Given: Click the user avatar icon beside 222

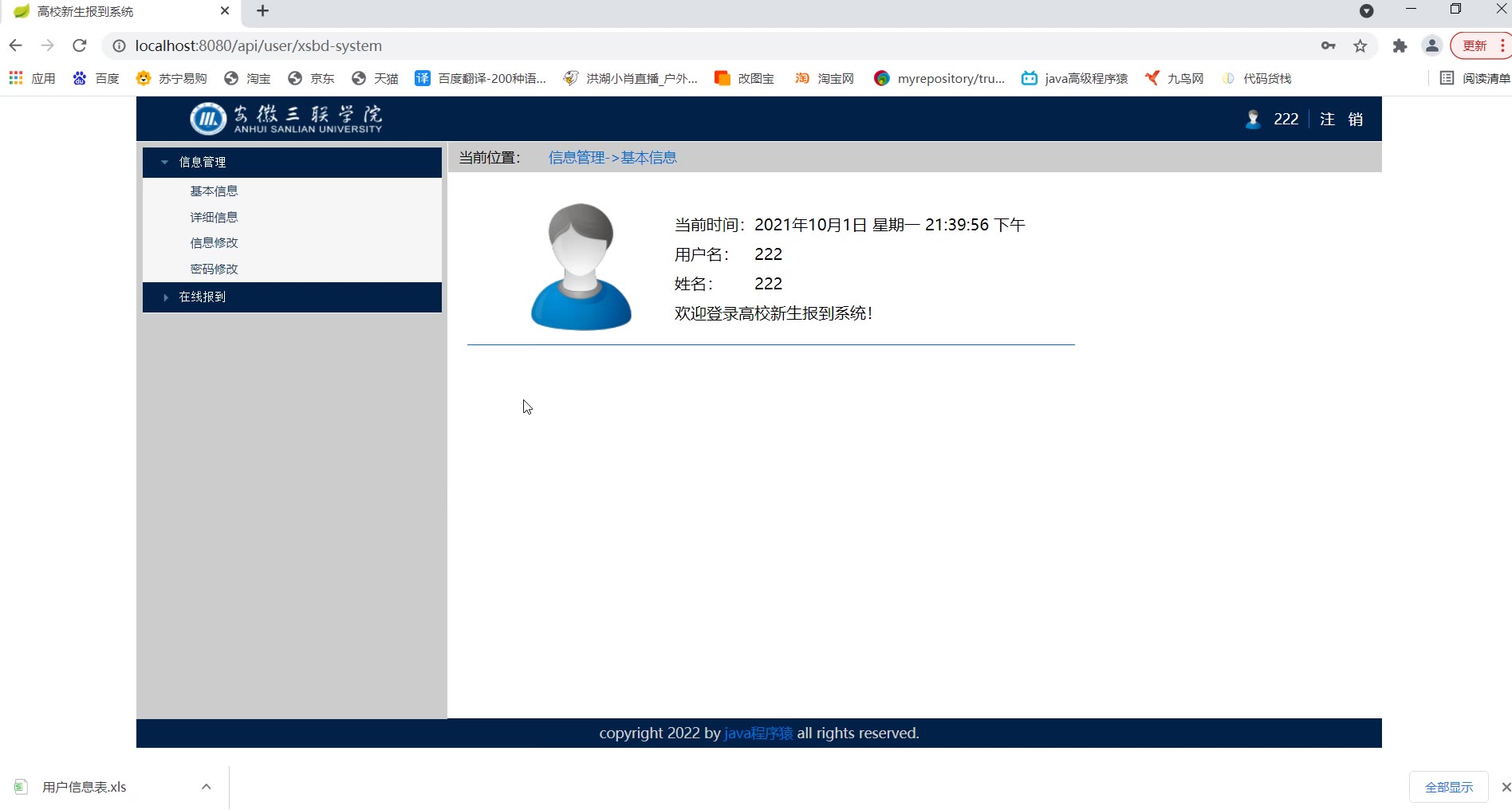Looking at the screenshot, I should (1253, 119).
